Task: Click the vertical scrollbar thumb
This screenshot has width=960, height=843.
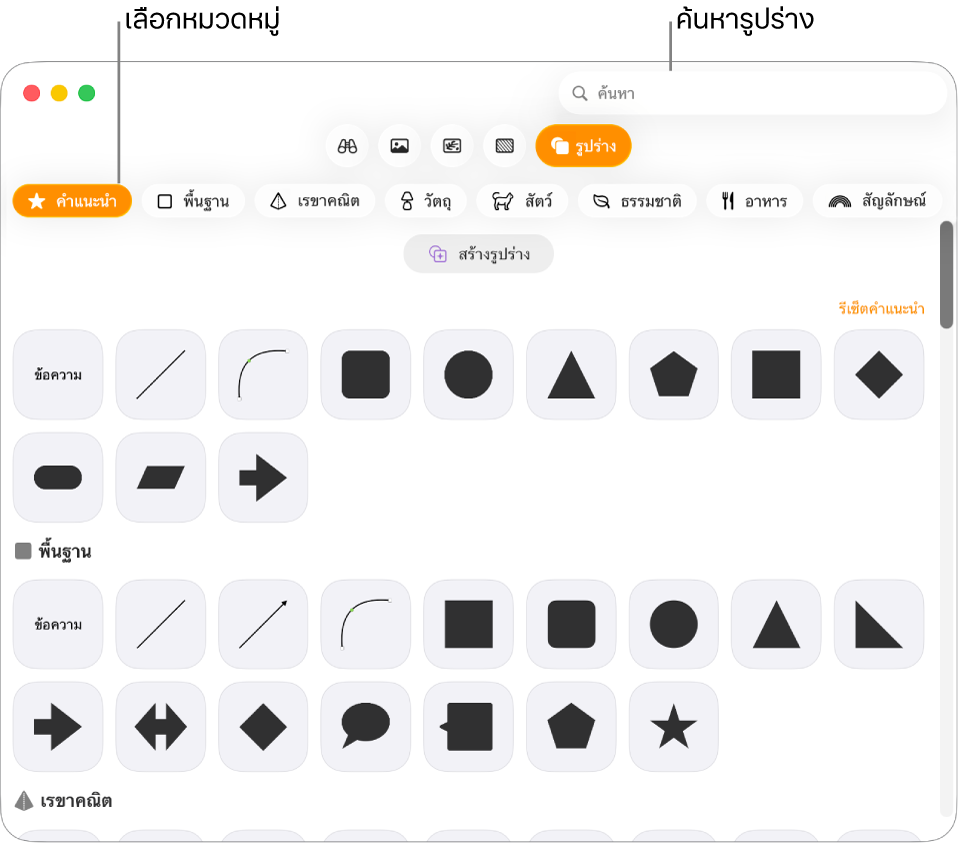Action: pos(947,275)
